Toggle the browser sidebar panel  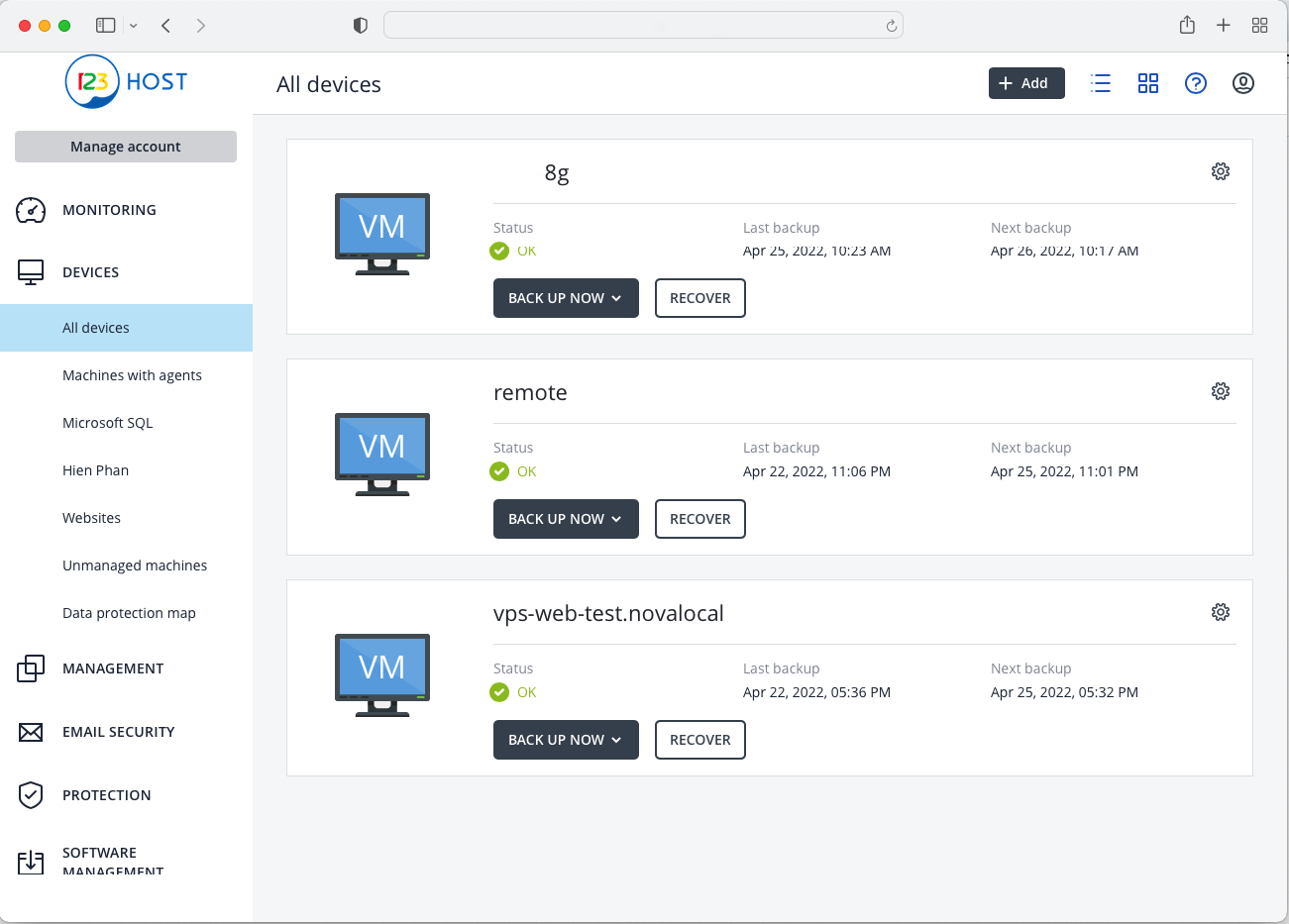(x=106, y=26)
